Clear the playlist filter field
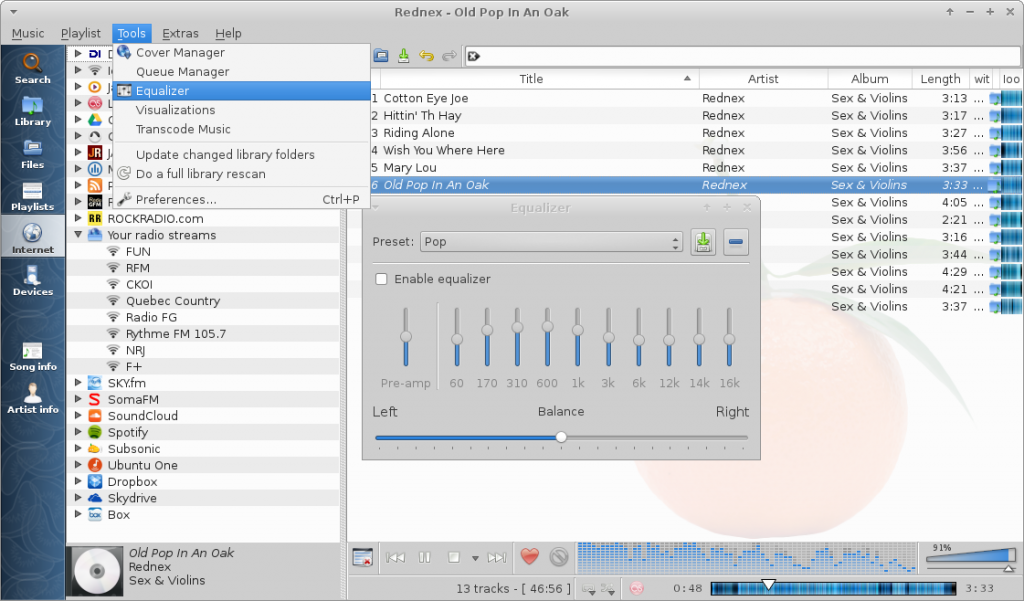The image size is (1024, 601). [474, 56]
